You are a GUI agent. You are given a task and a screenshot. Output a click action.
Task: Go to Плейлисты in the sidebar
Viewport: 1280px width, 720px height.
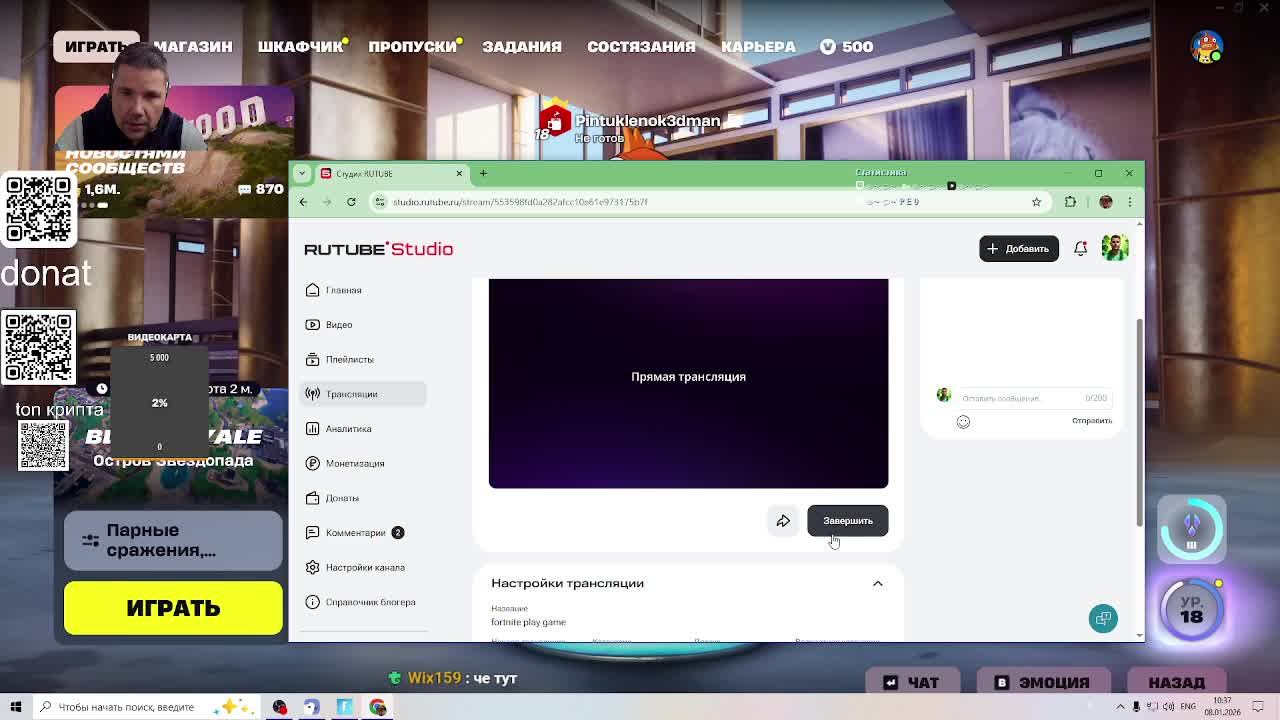(x=363, y=359)
